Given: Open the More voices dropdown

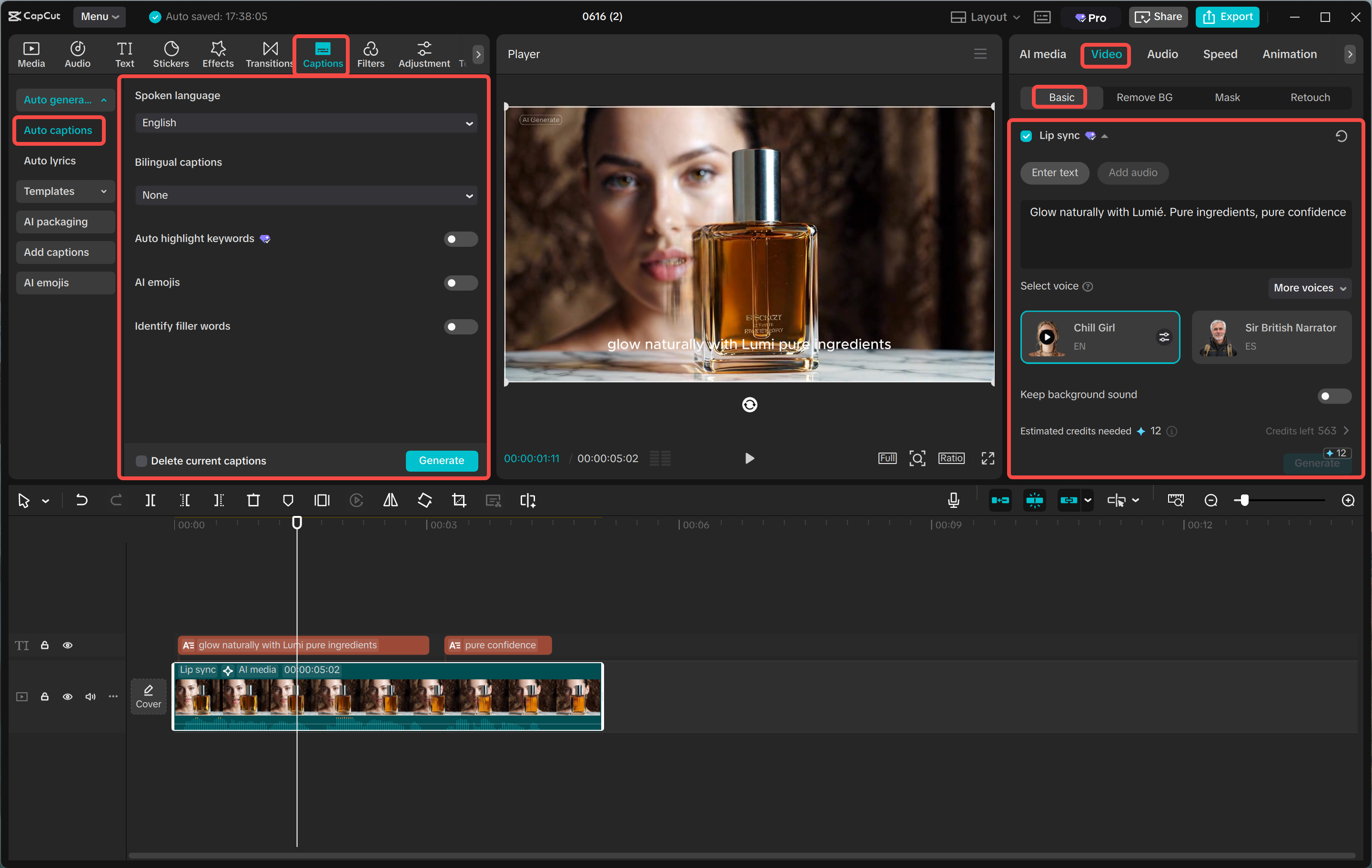Looking at the screenshot, I should tap(1309, 288).
